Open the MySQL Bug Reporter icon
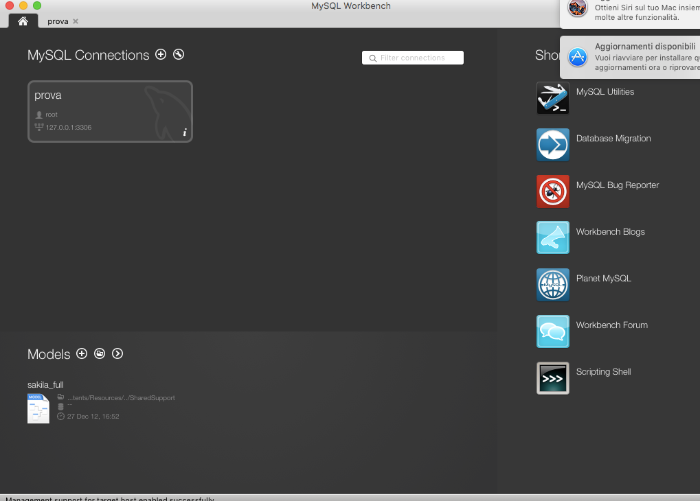The height and width of the screenshot is (501, 700). 553,192
